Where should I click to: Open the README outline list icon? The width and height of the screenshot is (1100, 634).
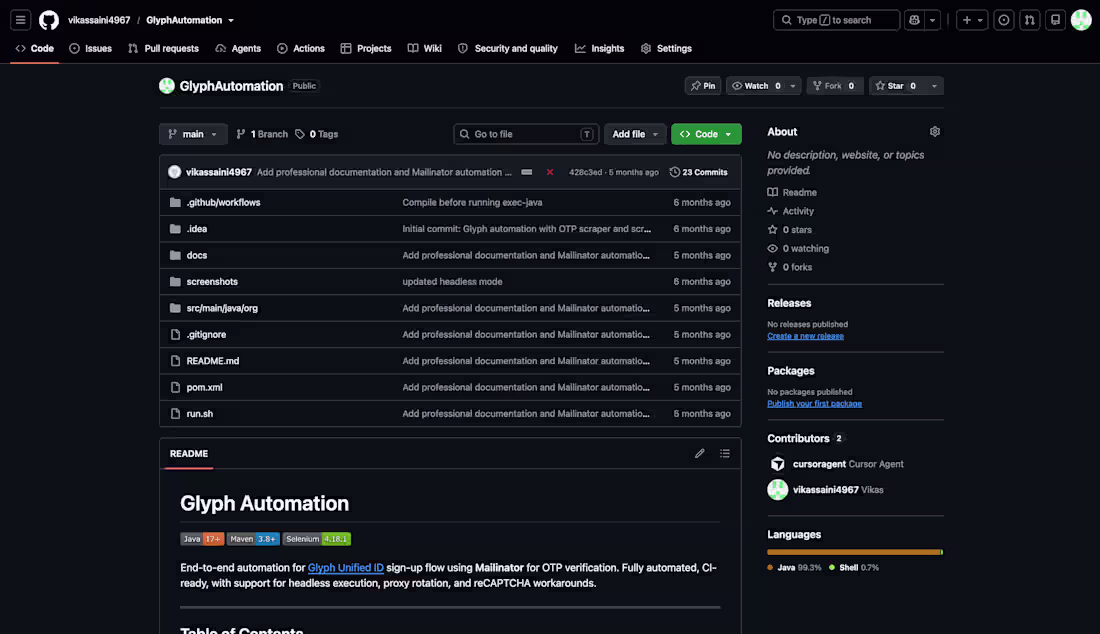[725, 454]
